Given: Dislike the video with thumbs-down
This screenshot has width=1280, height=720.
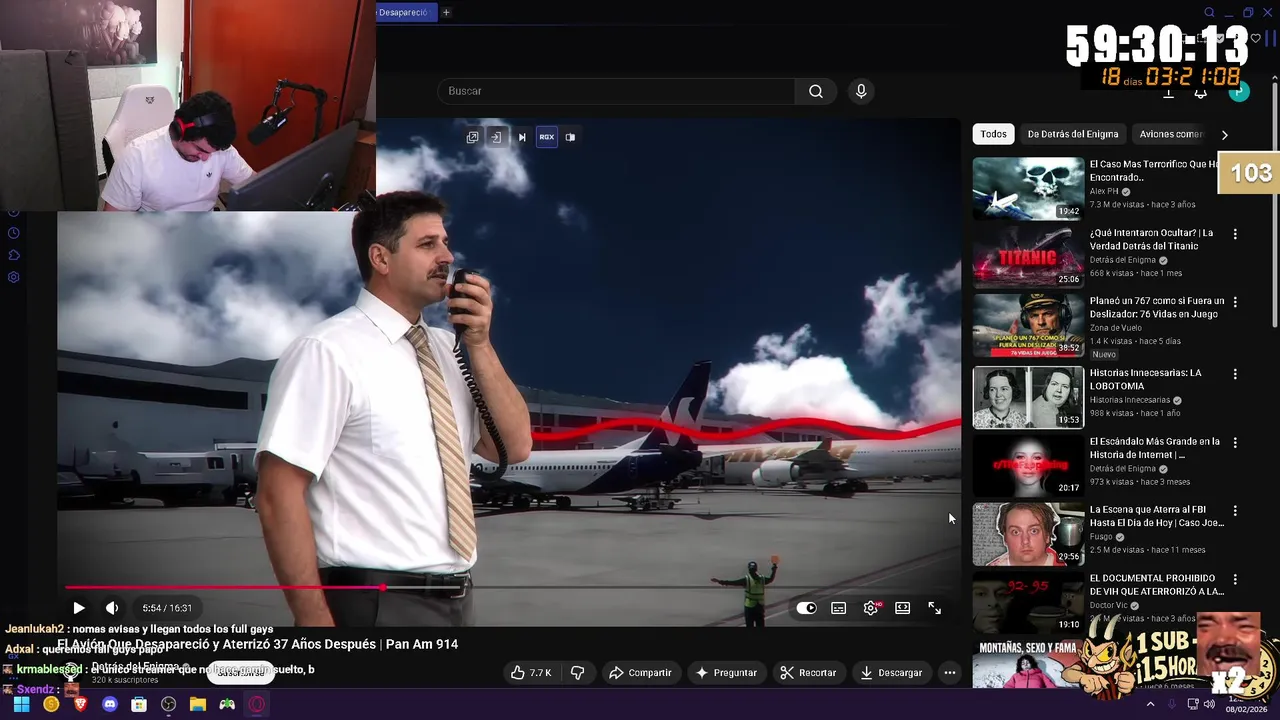Looking at the screenshot, I should pos(577,673).
